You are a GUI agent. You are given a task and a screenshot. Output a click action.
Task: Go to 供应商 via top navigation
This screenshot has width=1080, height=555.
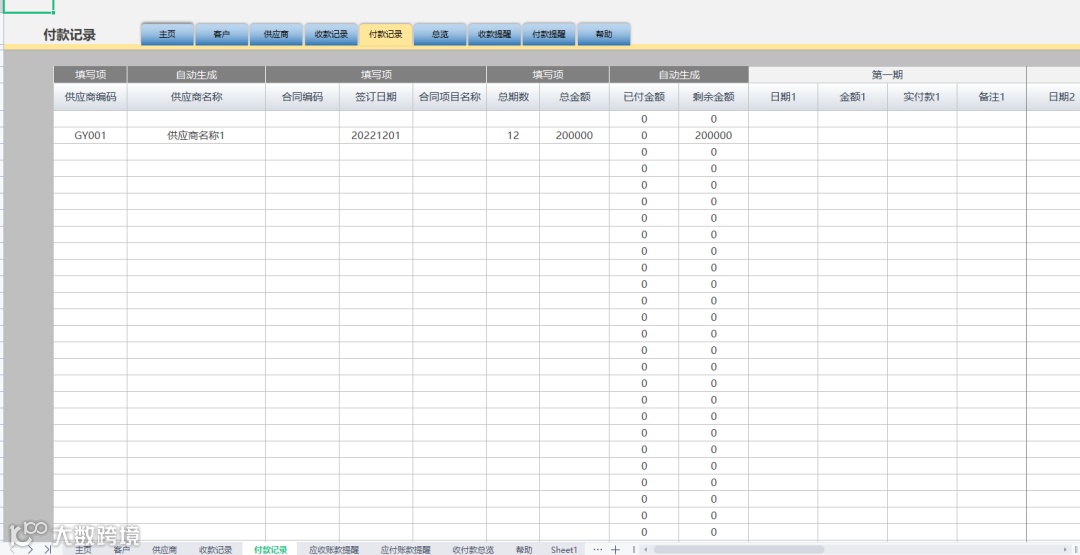pos(276,34)
